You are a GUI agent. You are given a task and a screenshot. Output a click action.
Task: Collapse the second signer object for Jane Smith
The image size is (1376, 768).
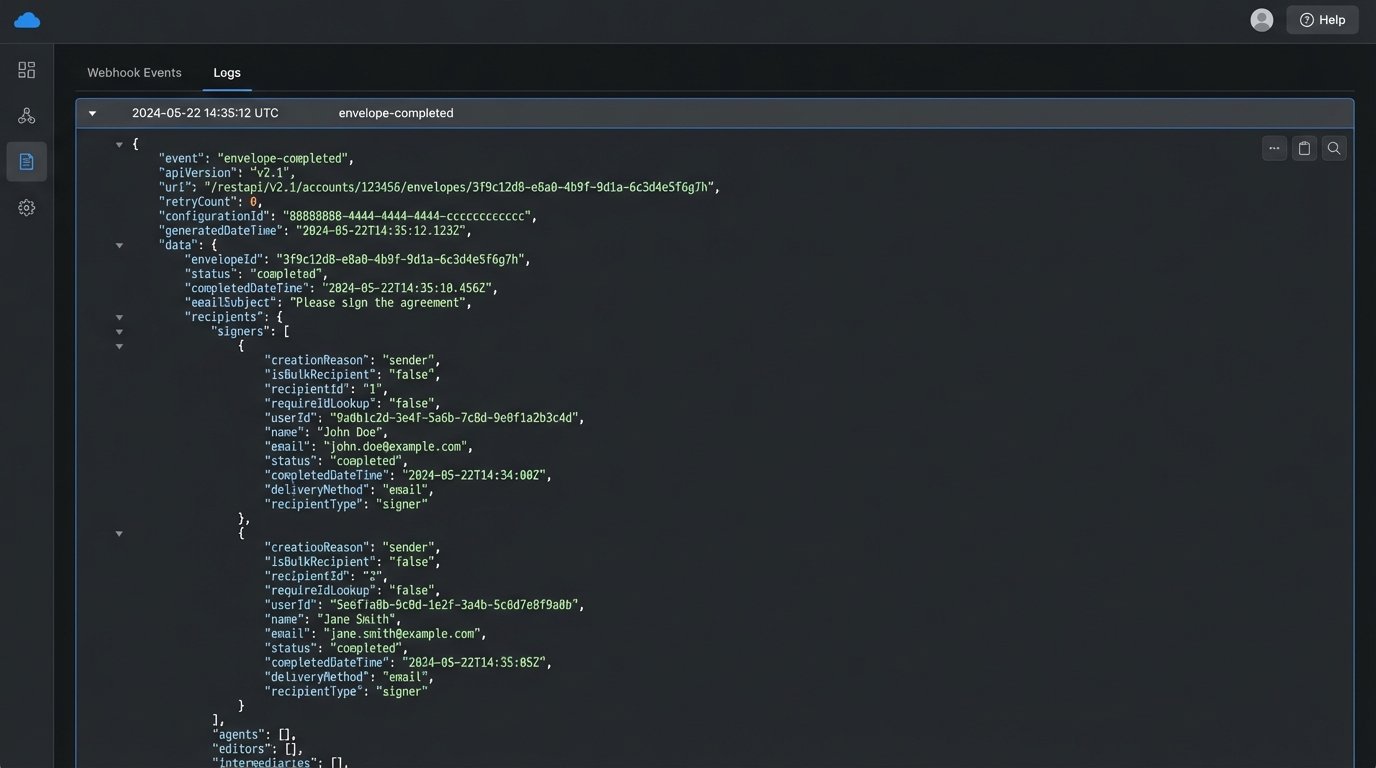tap(119, 533)
